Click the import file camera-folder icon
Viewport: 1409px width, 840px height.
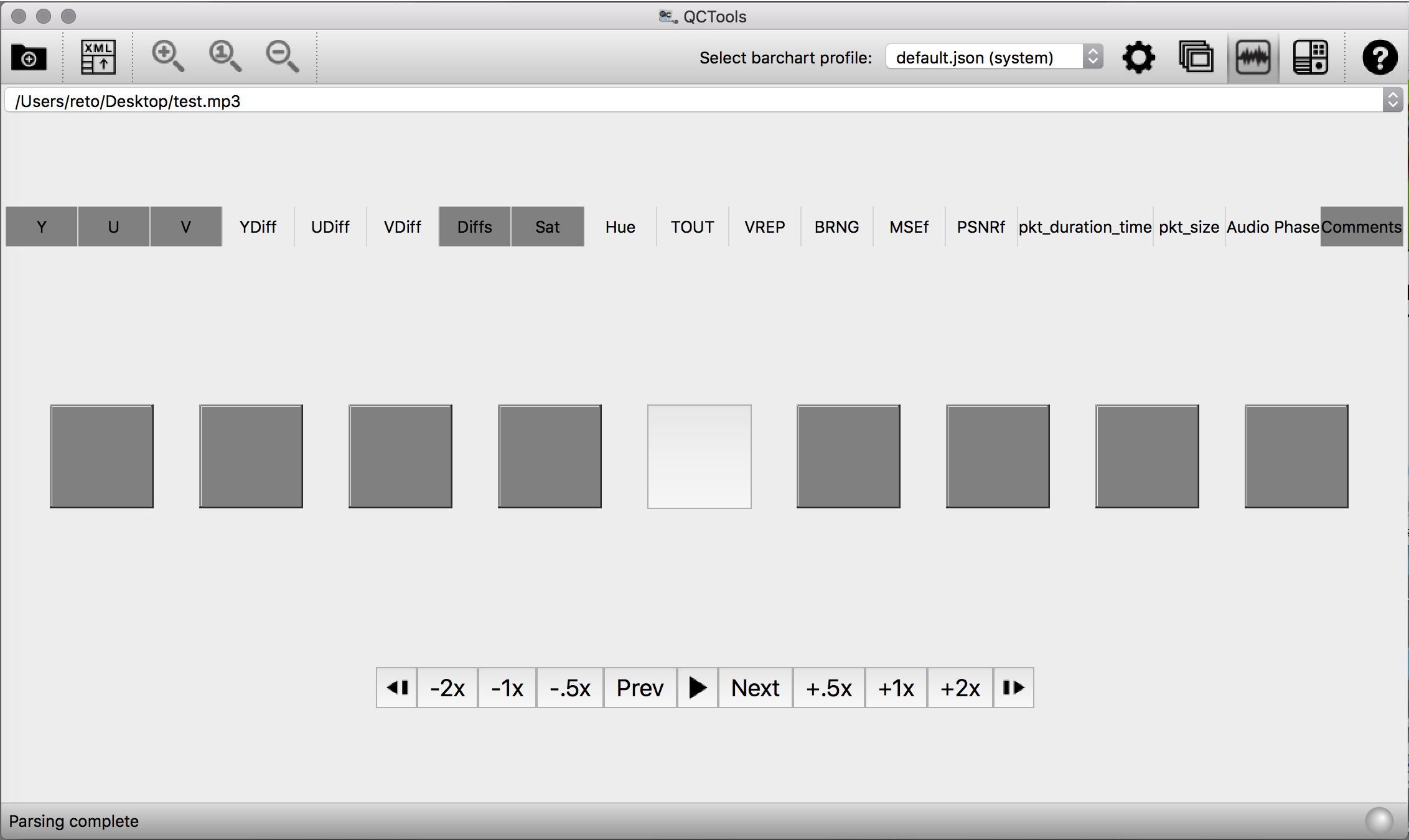coord(29,58)
